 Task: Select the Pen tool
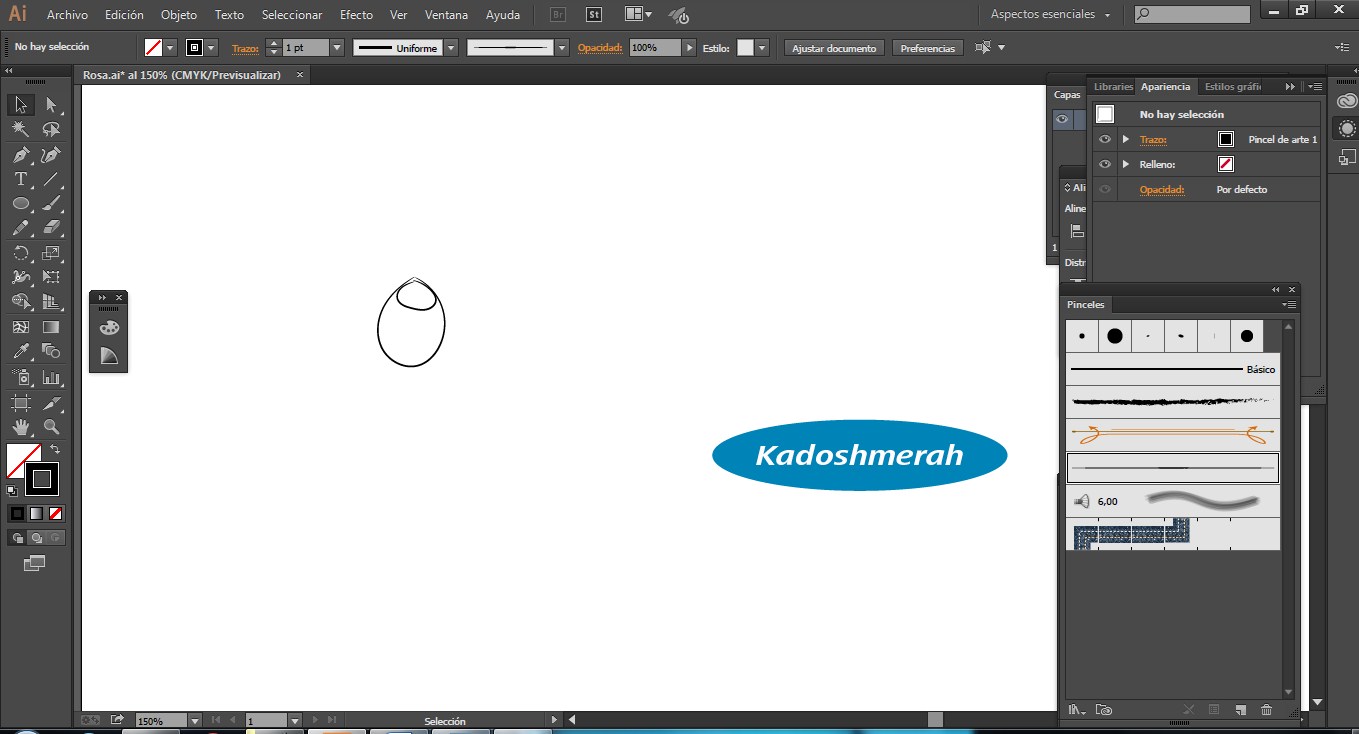(20, 154)
